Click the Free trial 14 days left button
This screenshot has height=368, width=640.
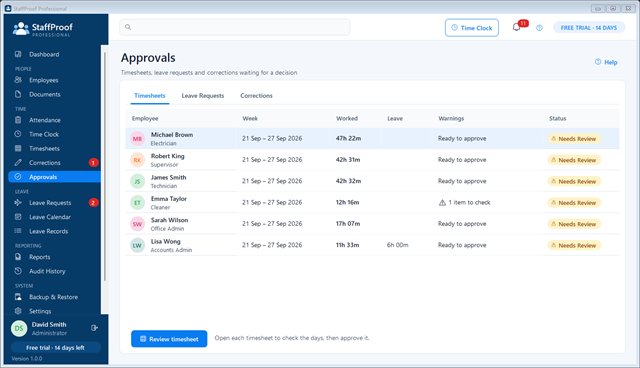pos(56,348)
